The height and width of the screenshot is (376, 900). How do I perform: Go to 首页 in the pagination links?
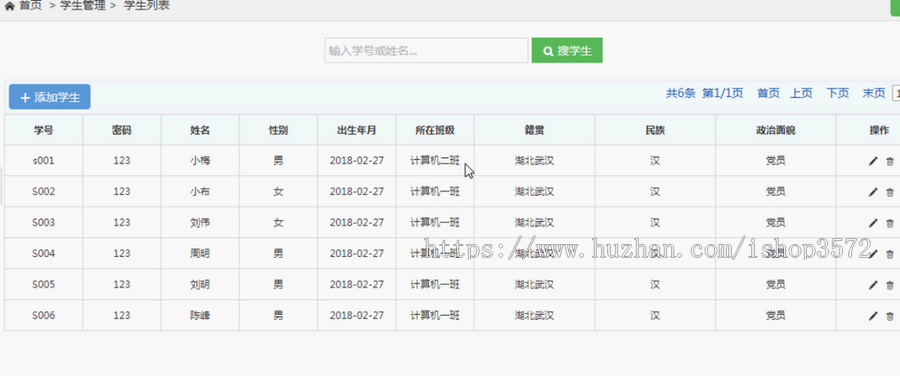[x=768, y=94]
